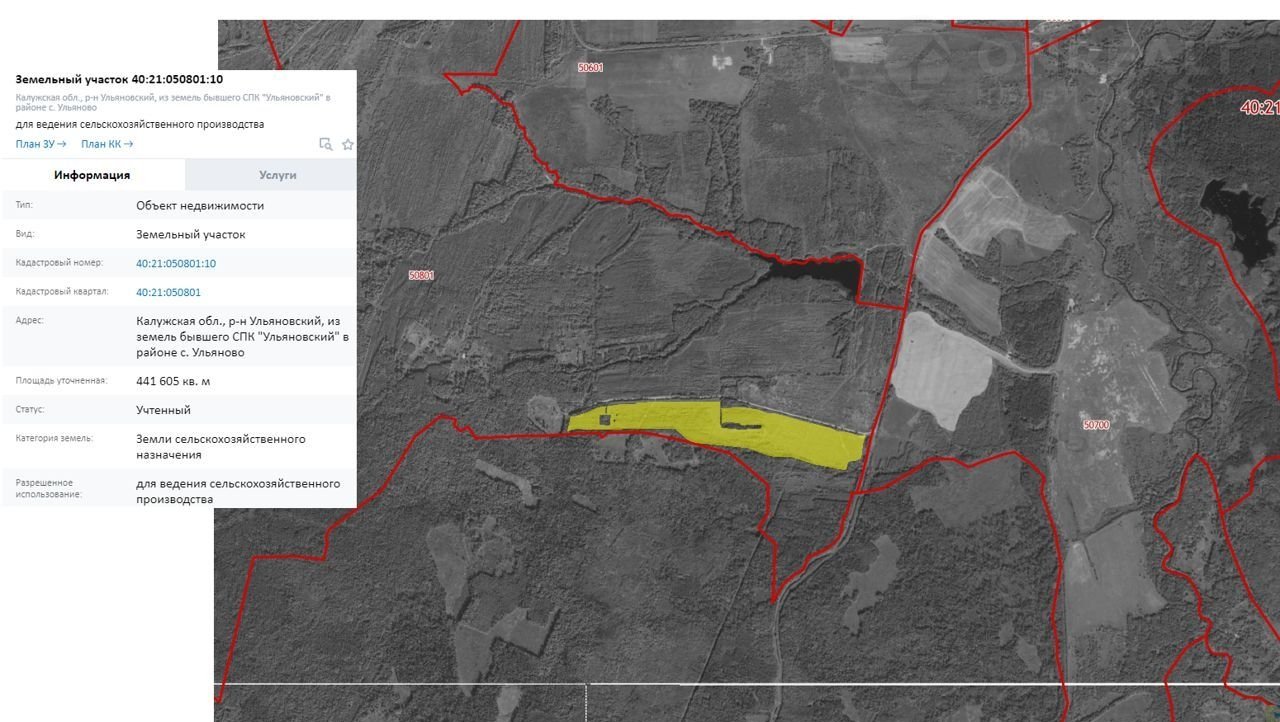
Task: Click quarter label 50700 on the map
Action: click(x=1096, y=425)
